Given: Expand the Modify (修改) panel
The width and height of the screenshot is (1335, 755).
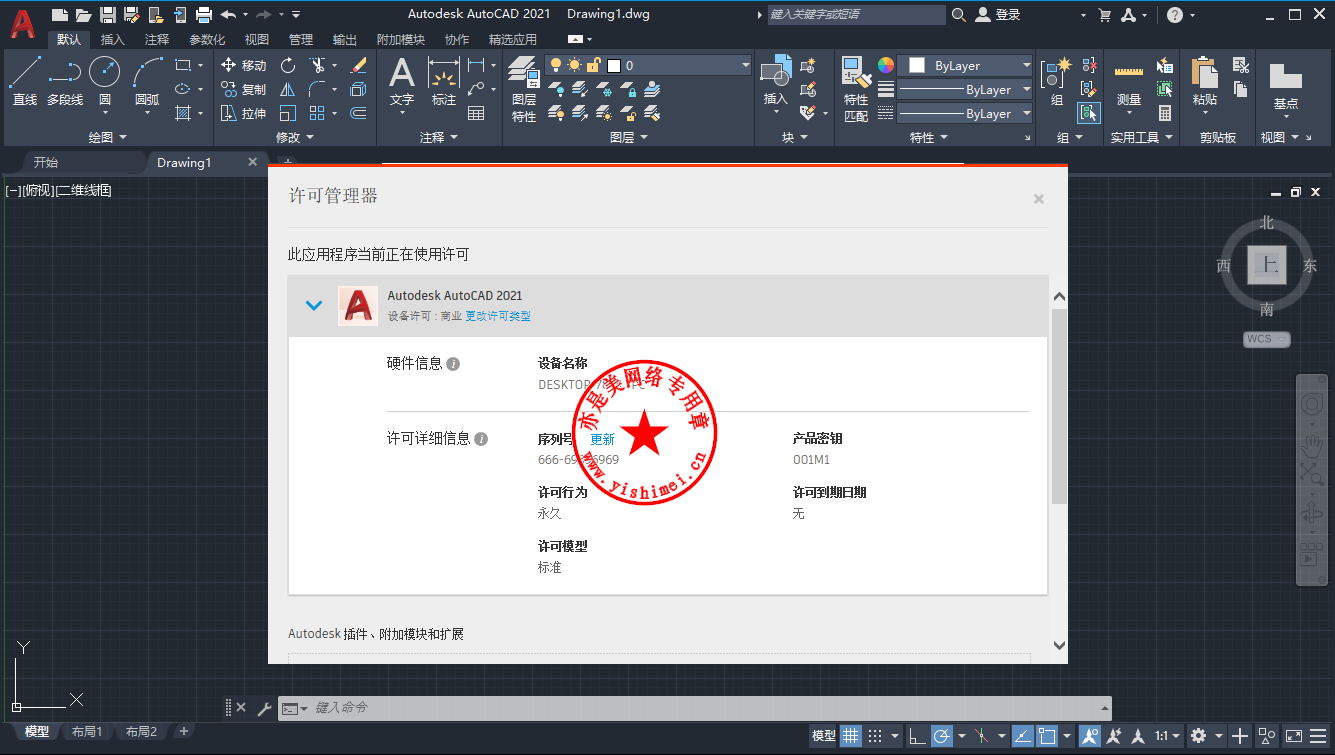Looking at the screenshot, I should (x=295, y=137).
